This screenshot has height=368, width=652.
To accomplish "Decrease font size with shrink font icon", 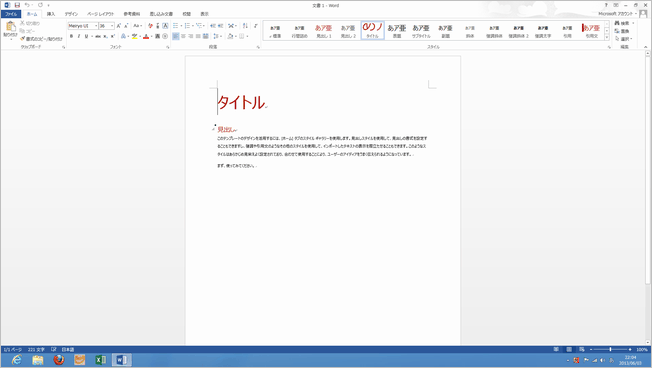I will point(126,26).
